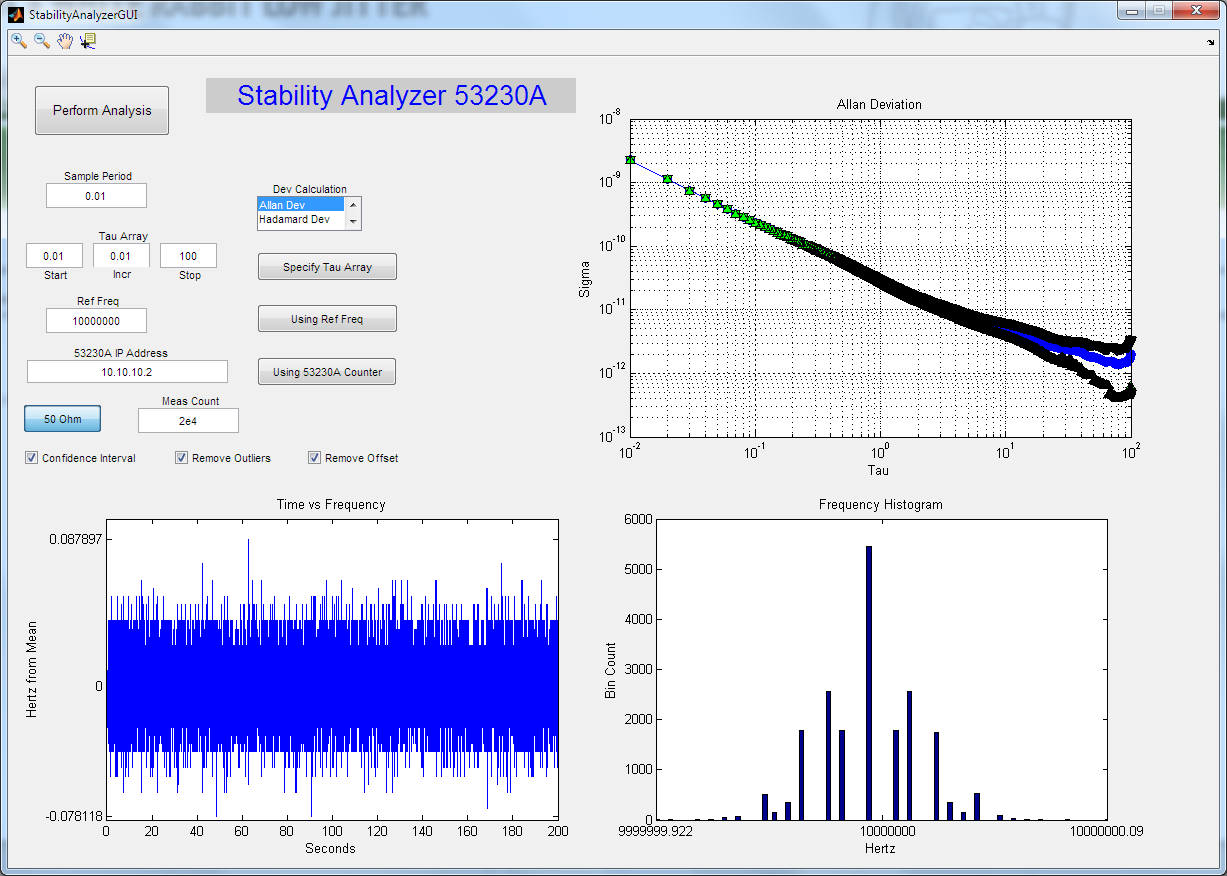Click the Specify Tau Array button
Image resolution: width=1227 pixels, height=876 pixels.
click(327, 267)
